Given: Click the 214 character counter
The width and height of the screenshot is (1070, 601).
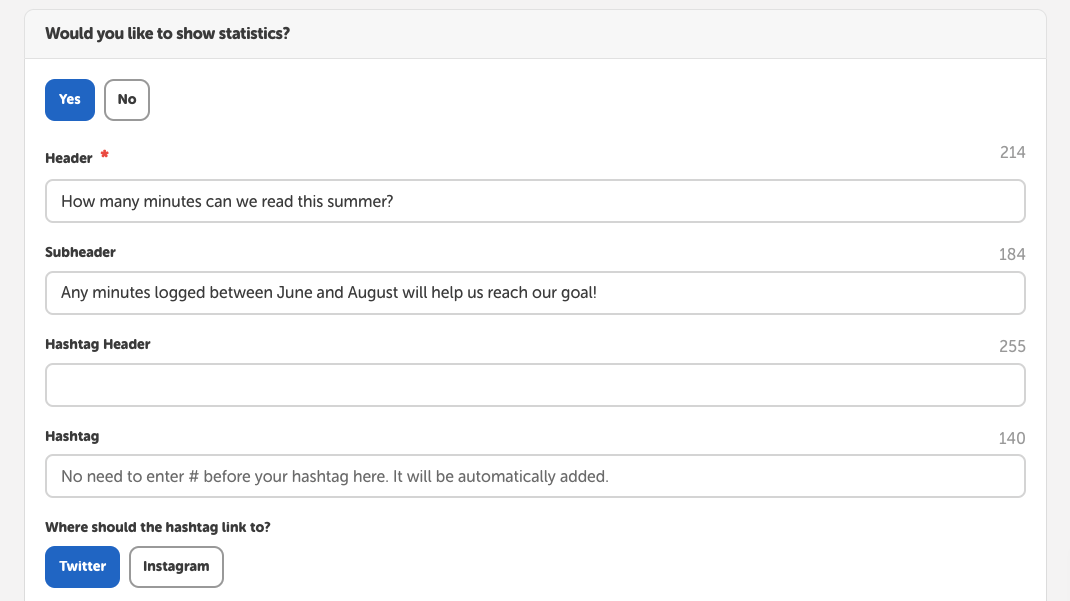Looking at the screenshot, I should click(x=1012, y=152).
